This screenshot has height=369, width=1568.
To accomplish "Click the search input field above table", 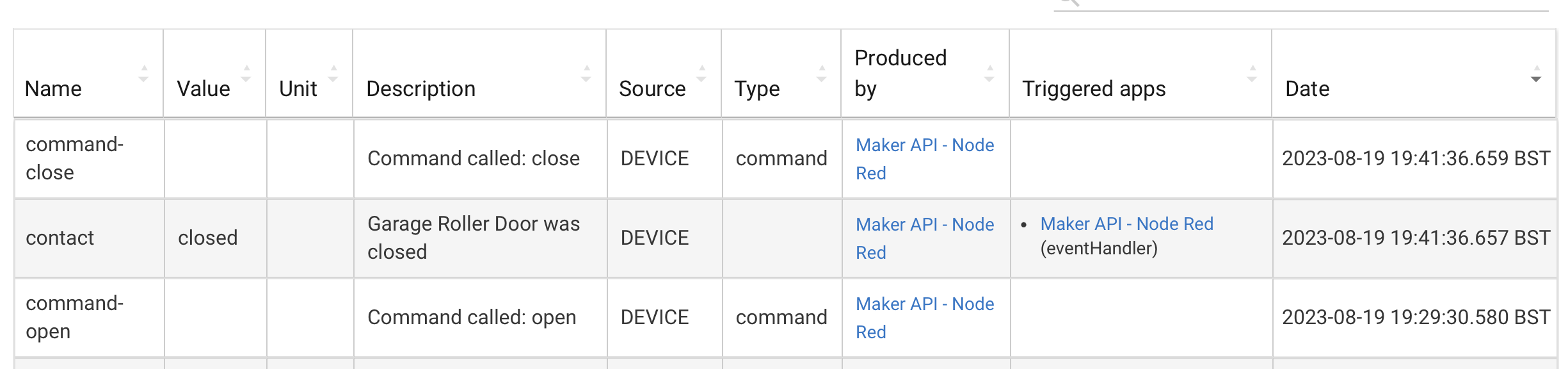I will [1312, 4].
